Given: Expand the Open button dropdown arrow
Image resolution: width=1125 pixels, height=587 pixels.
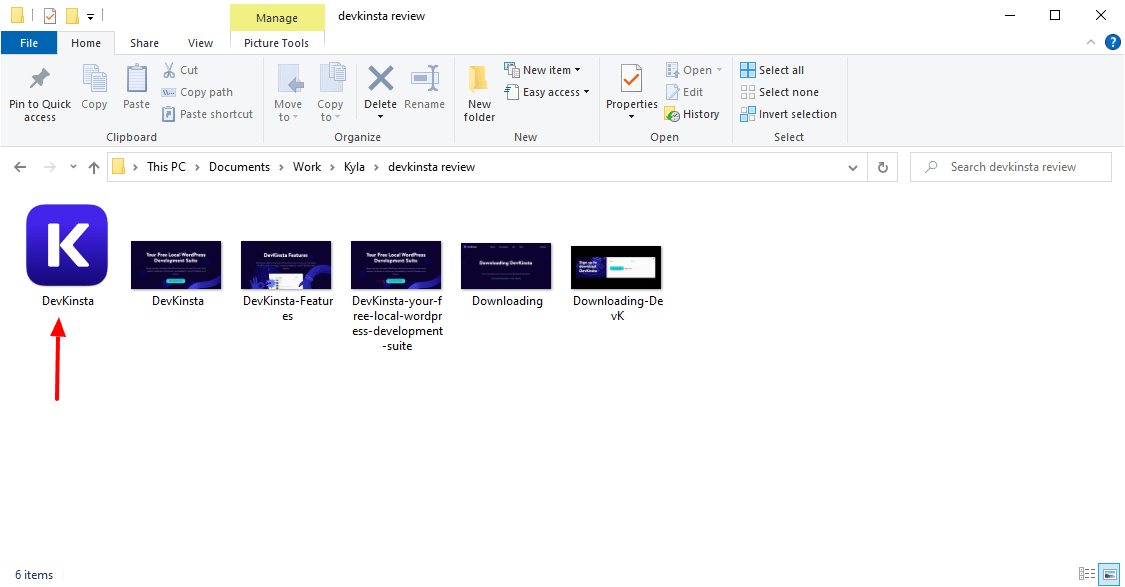Looking at the screenshot, I should 720,70.
